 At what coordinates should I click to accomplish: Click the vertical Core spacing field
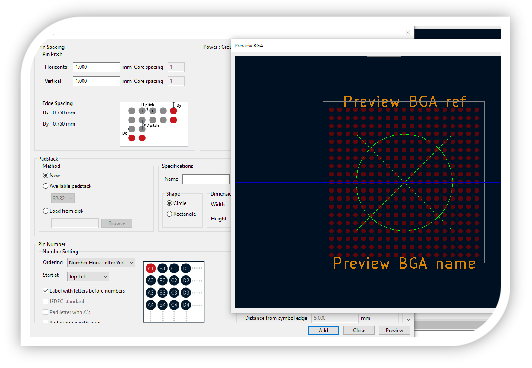coord(176,81)
